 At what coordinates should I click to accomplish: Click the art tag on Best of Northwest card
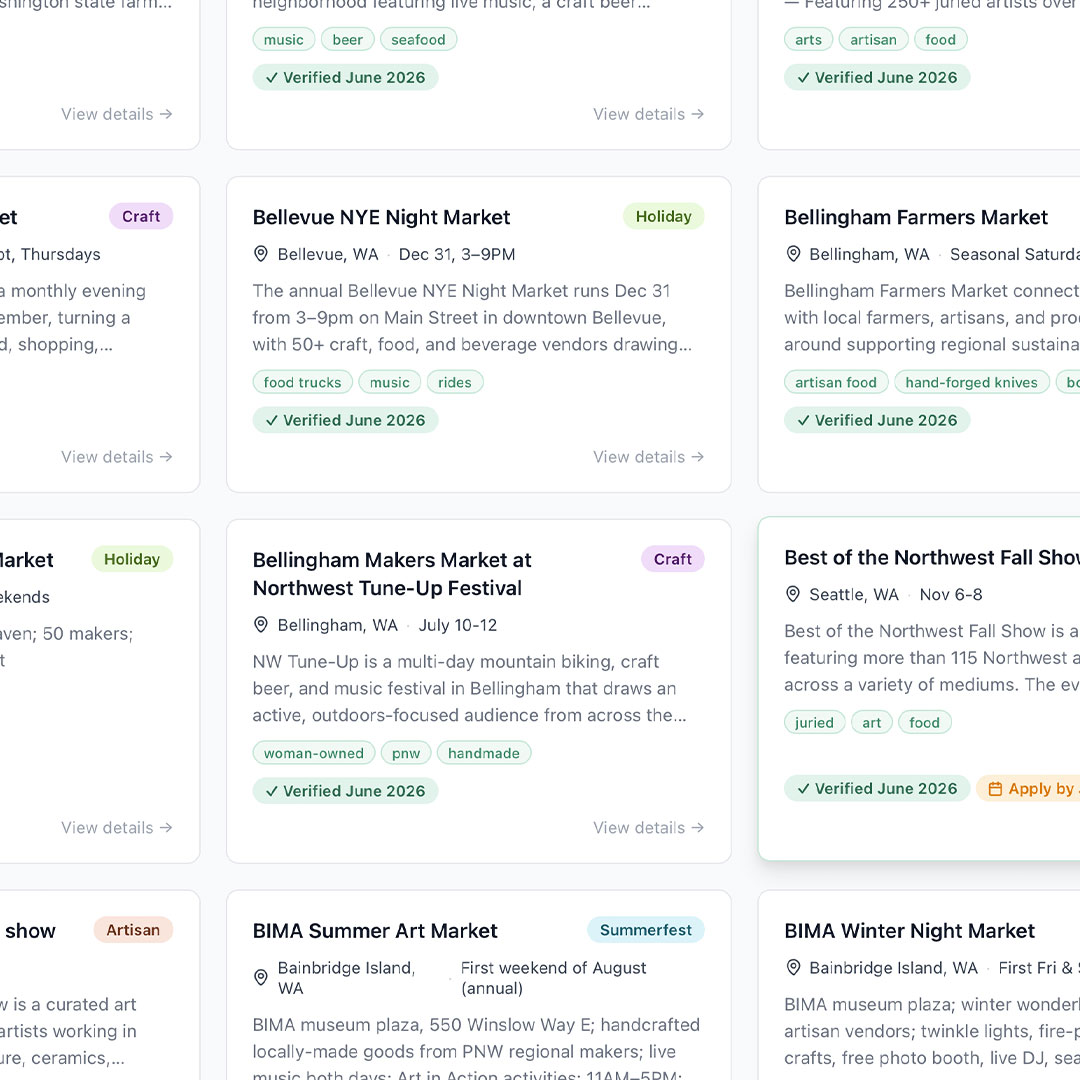(x=871, y=723)
